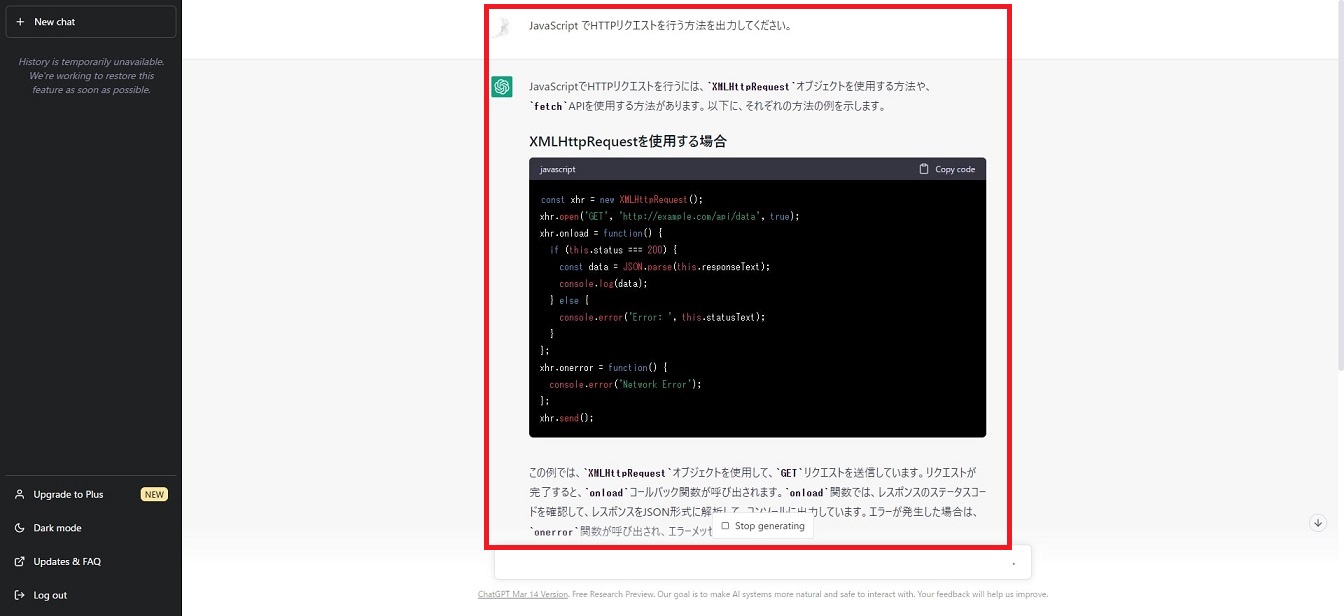Open Upgrade to Plus person icon

20,494
